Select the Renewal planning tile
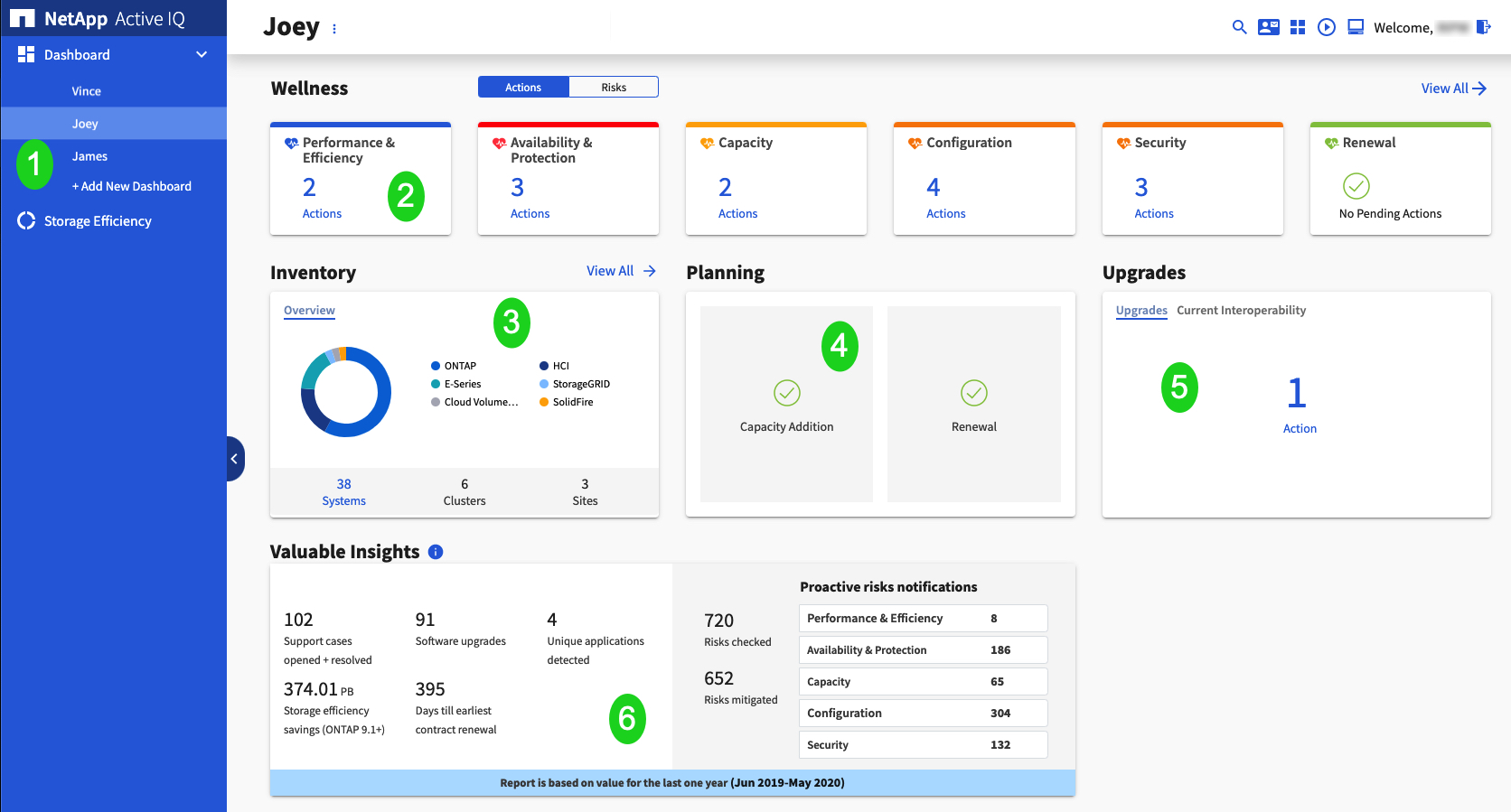This screenshot has width=1511, height=812. (x=974, y=404)
